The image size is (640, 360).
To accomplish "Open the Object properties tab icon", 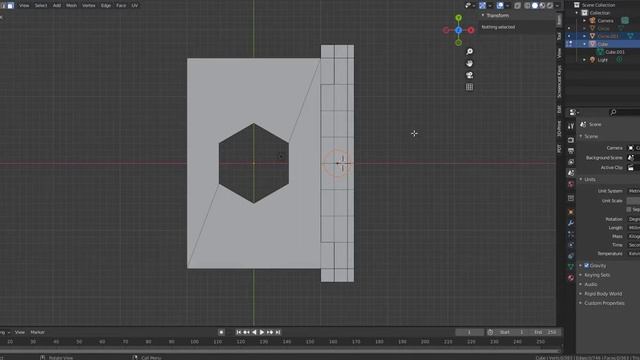I will click(571, 212).
